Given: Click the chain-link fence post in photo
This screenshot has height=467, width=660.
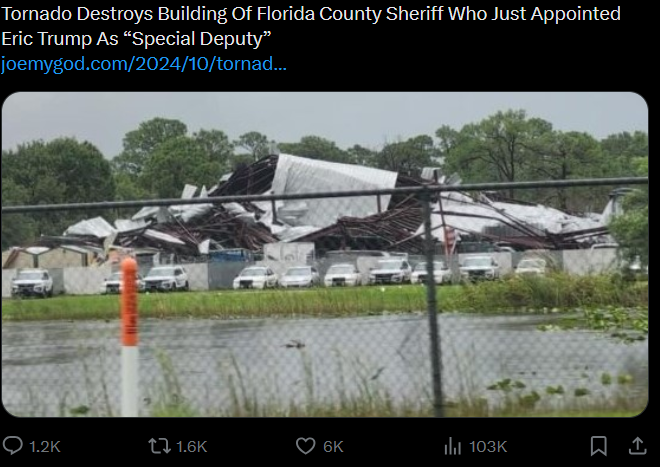Looking at the screenshot, I should (433, 301).
